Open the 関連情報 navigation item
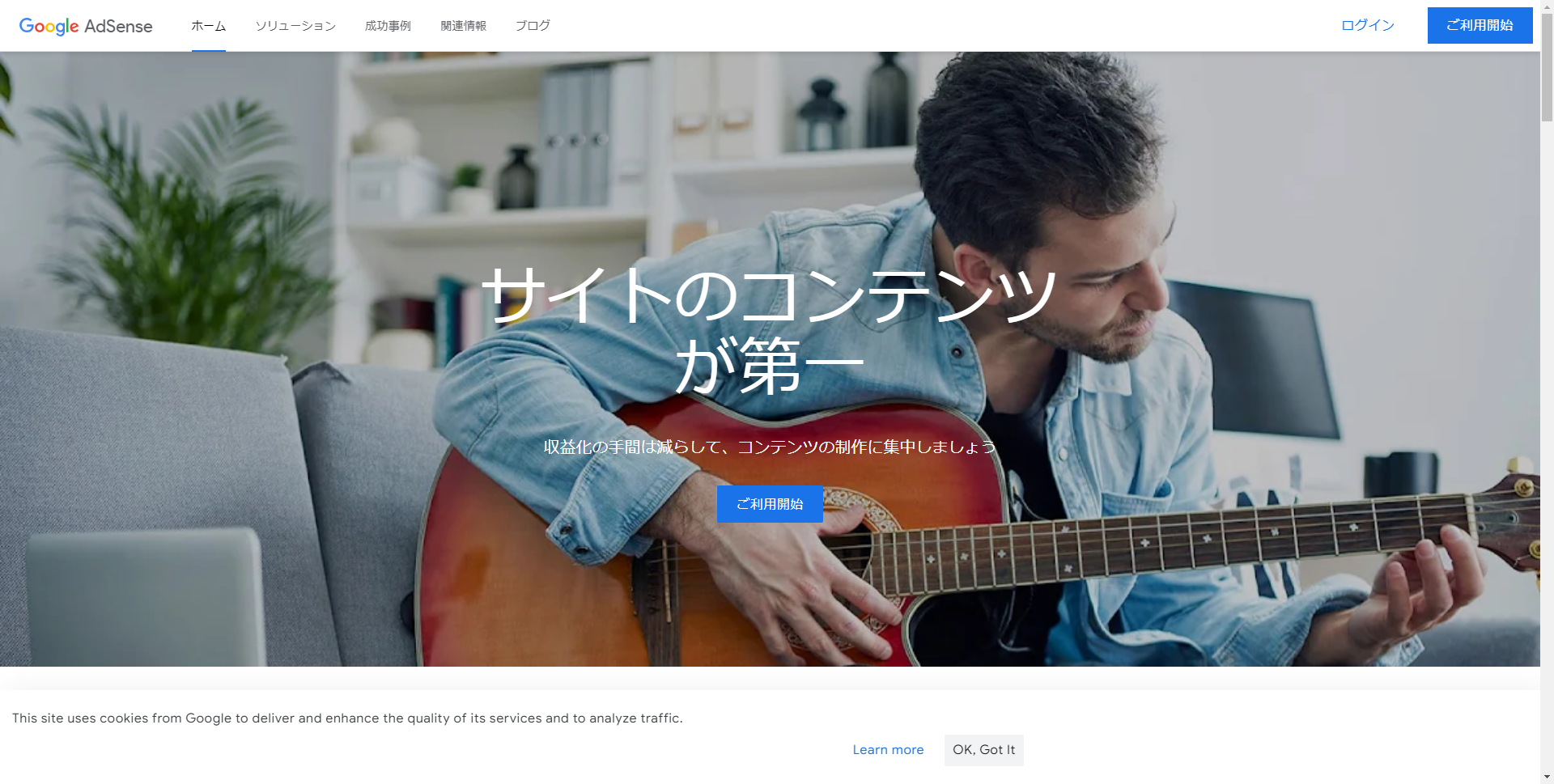 (x=464, y=26)
